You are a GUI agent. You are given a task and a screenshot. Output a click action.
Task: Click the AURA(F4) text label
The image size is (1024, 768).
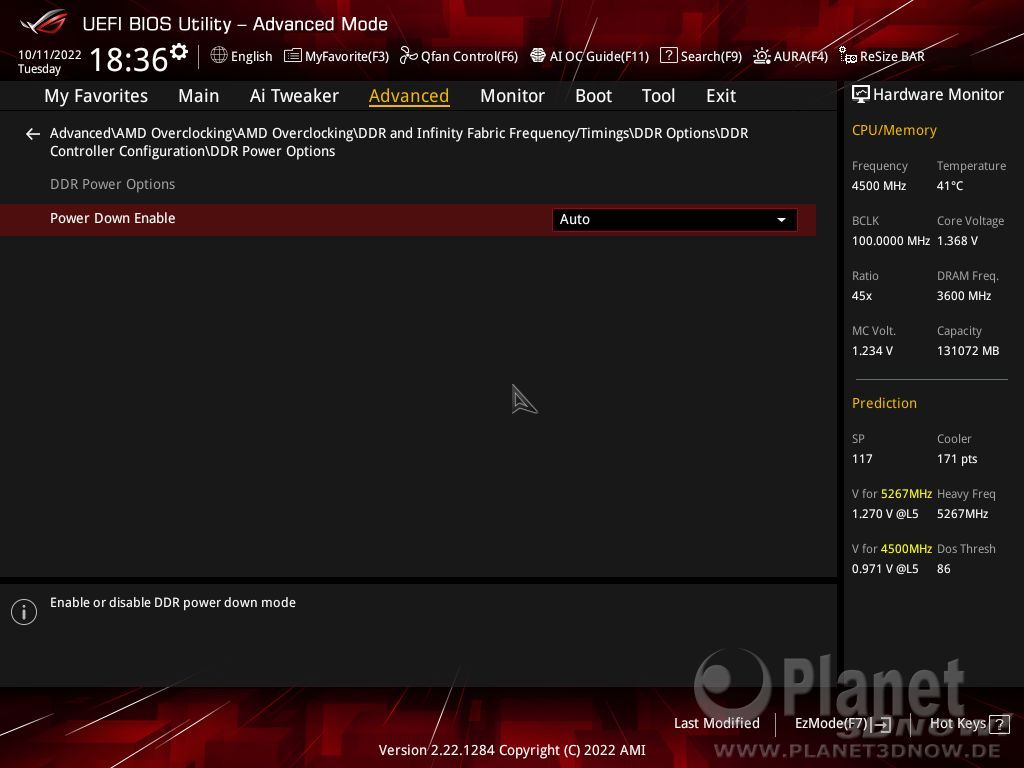[x=801, y=57]
